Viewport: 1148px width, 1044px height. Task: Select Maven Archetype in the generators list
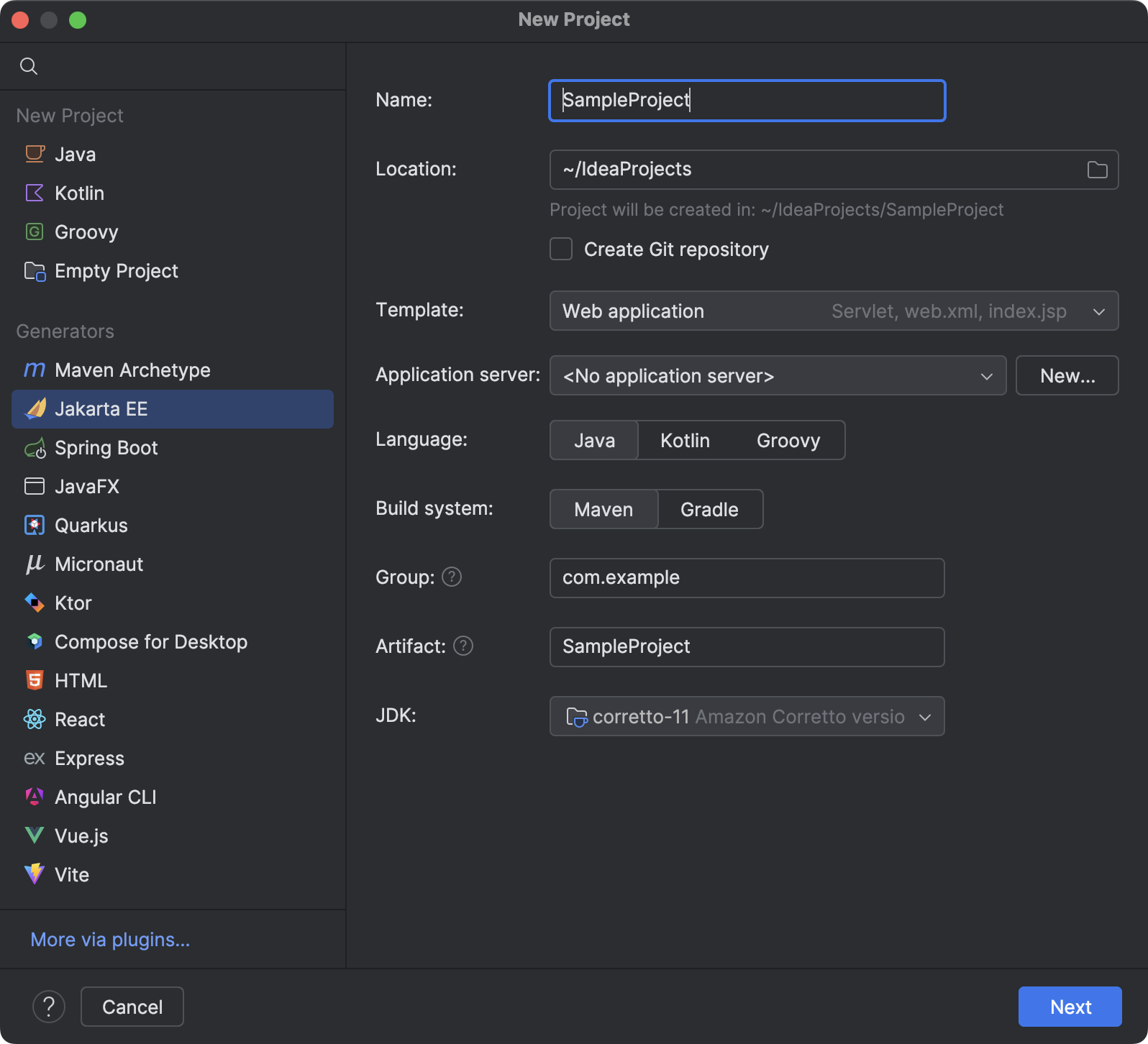click(132, 370)
